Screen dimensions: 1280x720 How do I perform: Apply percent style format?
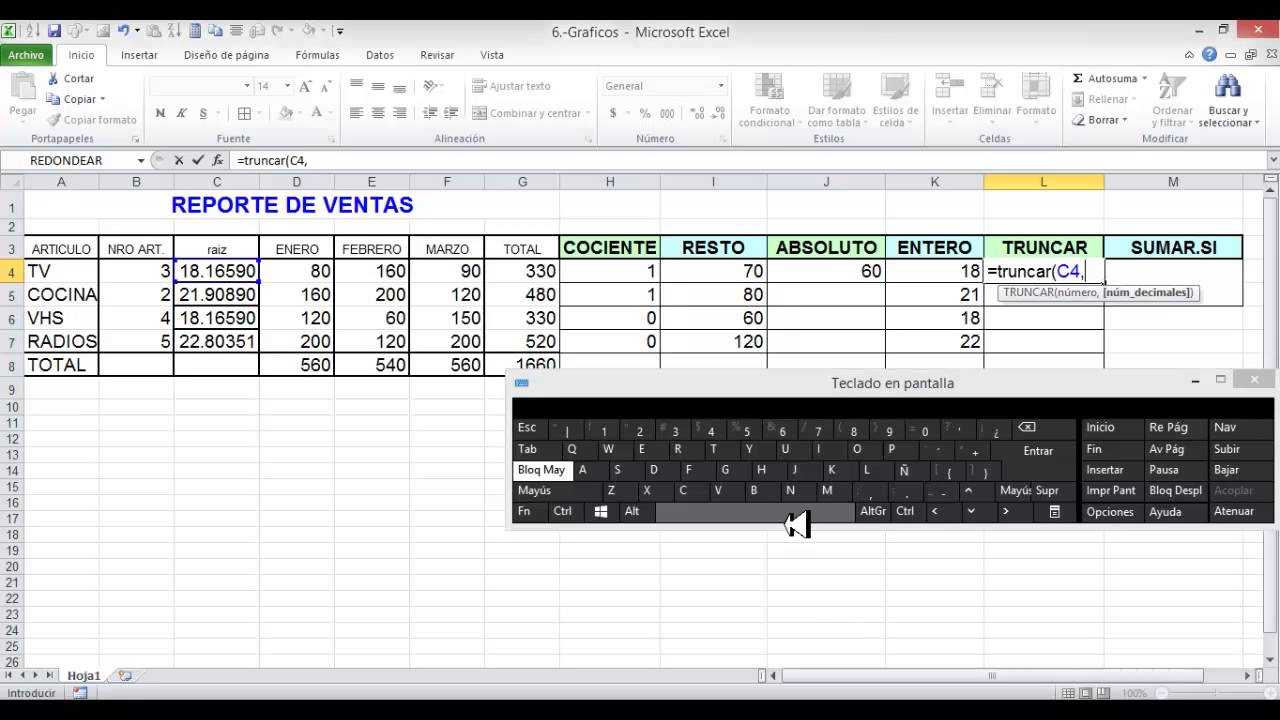645,113
